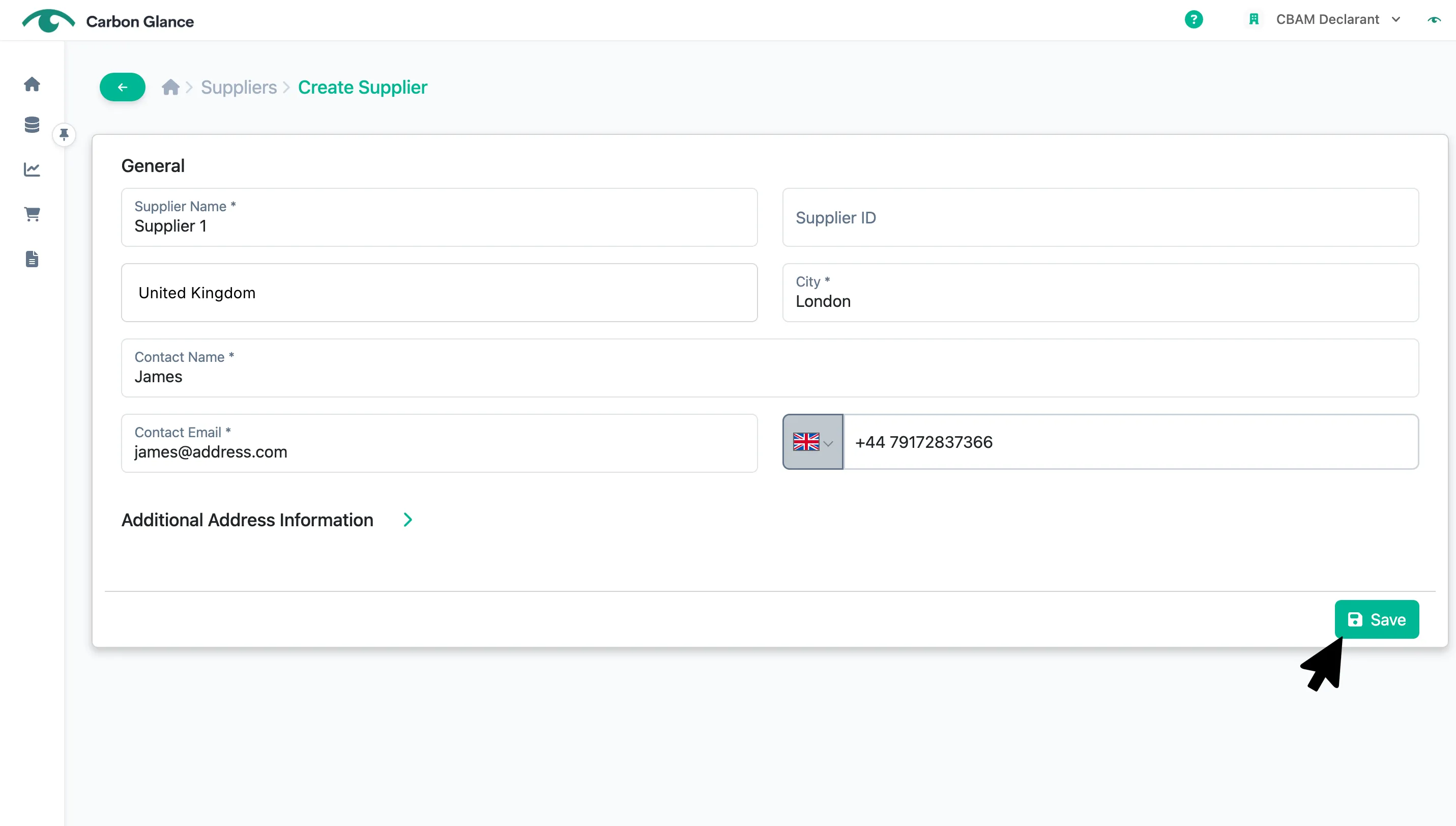This screenshot has width=1456, height=826.
Task: Open the UK flag phone country selector
Action: pyautogui.click(x=812, y=441)
